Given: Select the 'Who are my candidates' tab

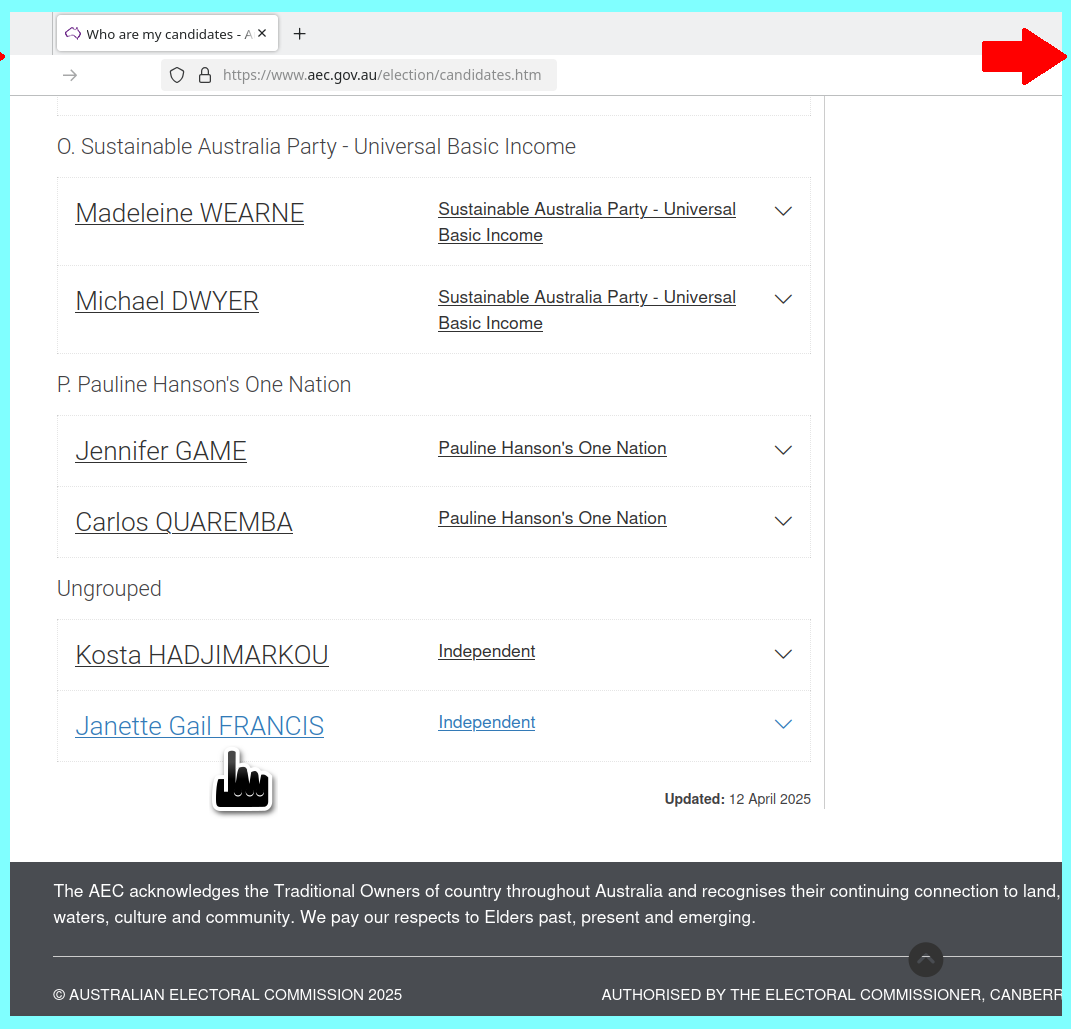Looking at the screenshot, I should coord(160,34).
